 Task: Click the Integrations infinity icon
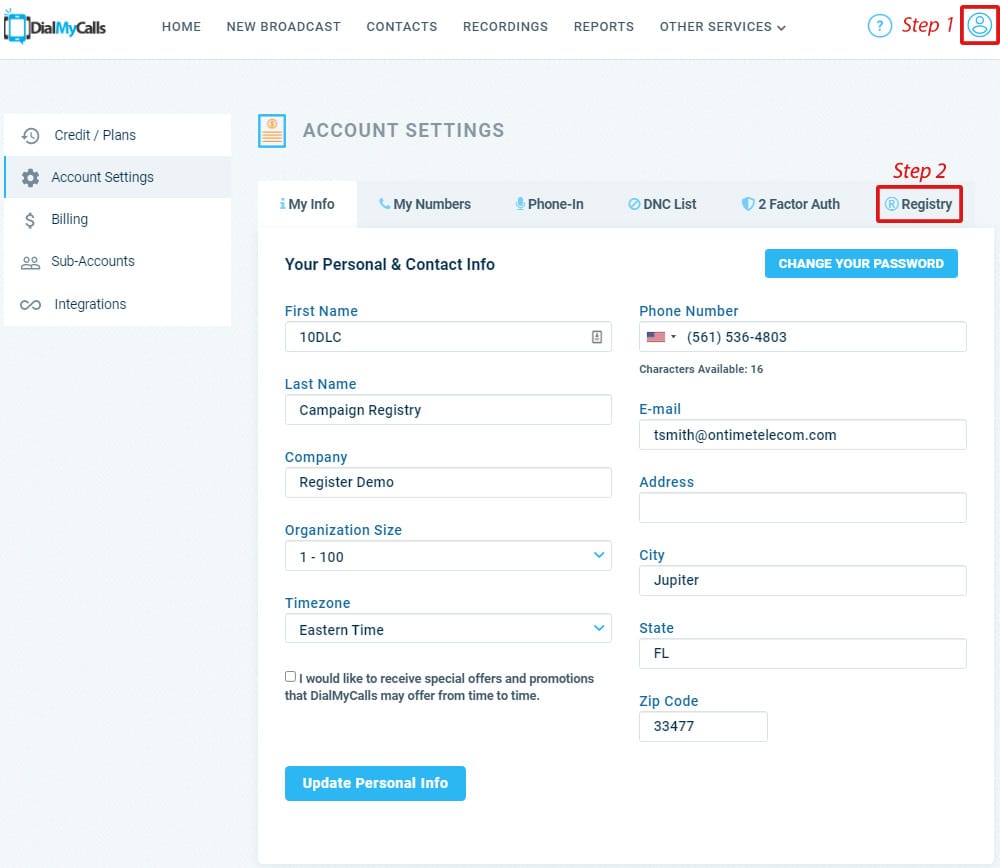click(x=31, y=305)
